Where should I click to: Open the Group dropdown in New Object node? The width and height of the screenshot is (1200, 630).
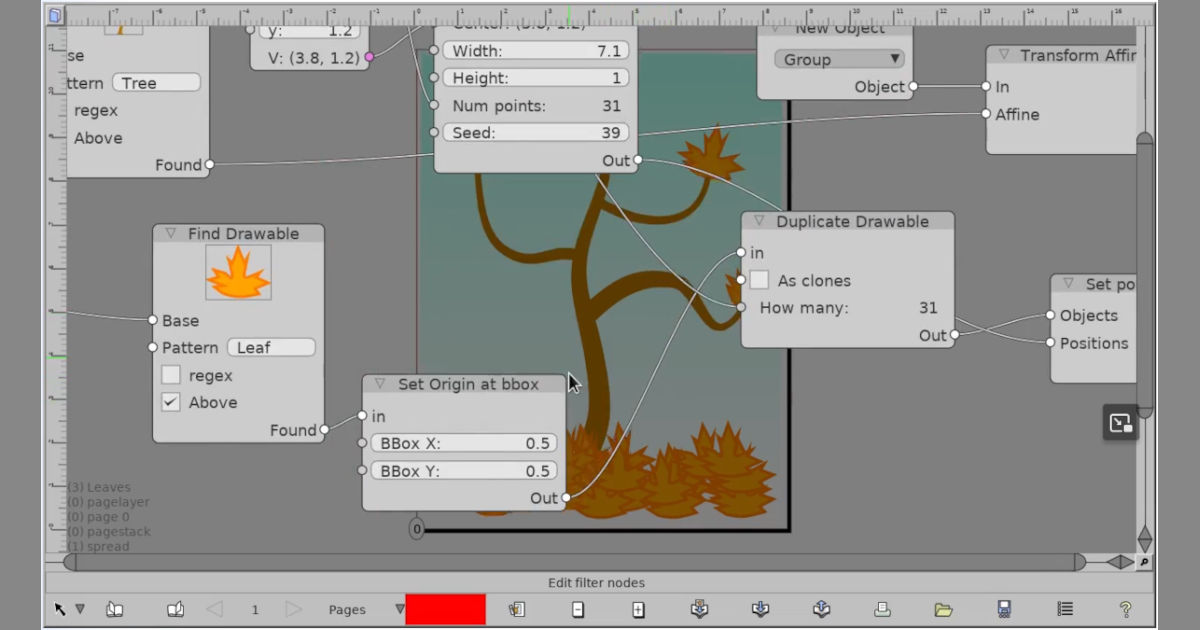(x=839, y=59)
